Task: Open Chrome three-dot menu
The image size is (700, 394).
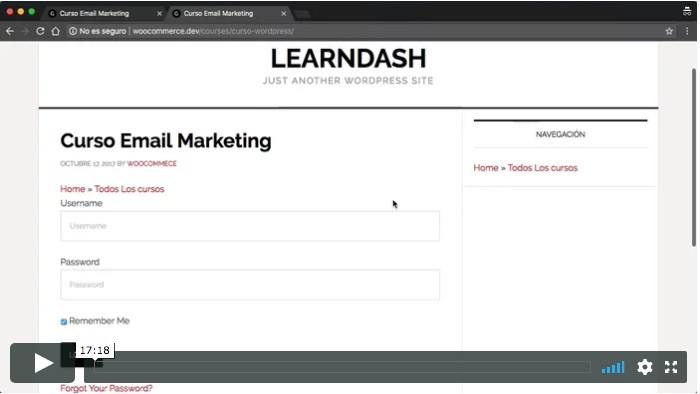Action: 687,31
